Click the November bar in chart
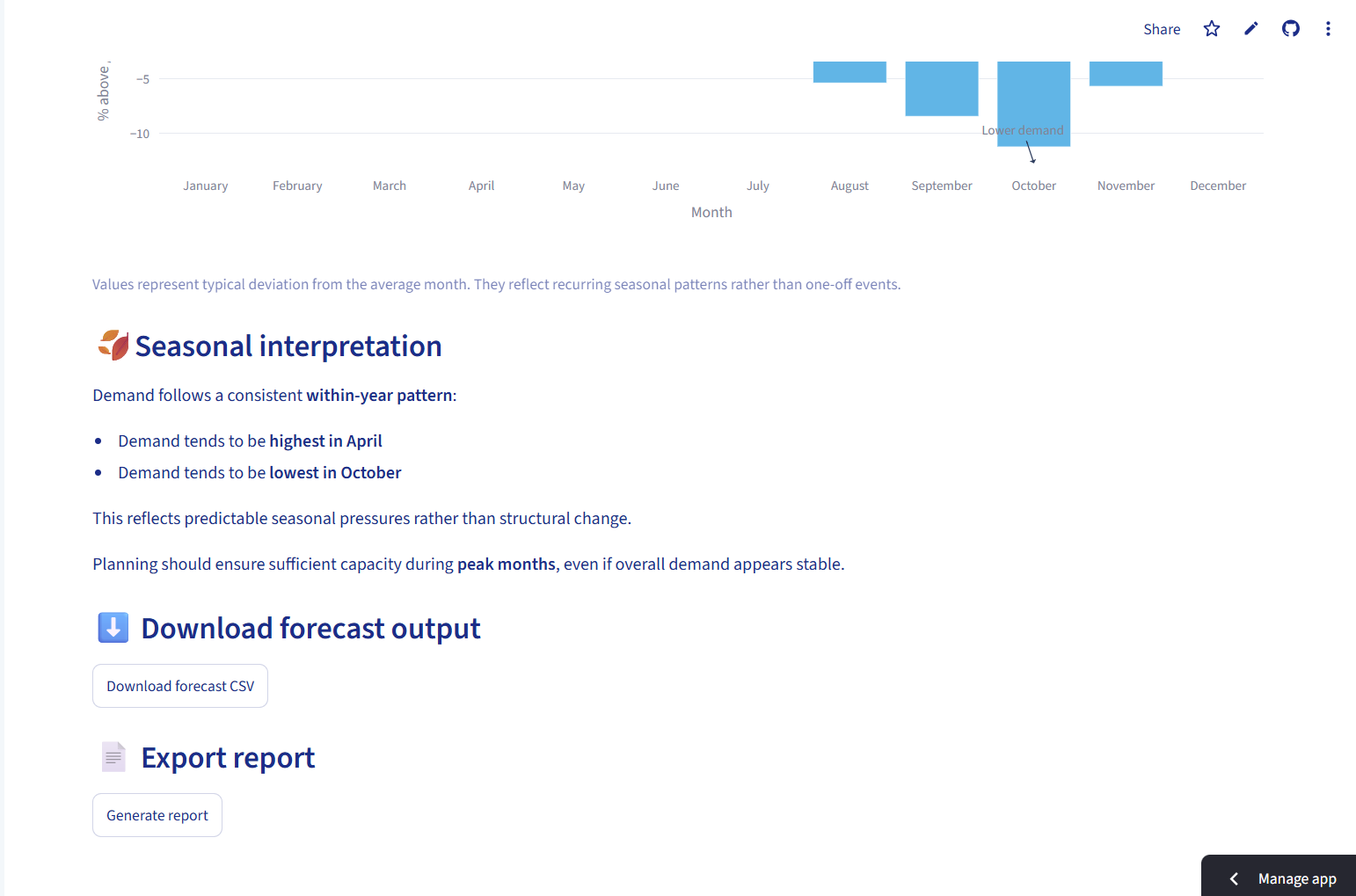Image resolution: width=1356 pixels, height=896 pixels. [x=1126, y=74]
